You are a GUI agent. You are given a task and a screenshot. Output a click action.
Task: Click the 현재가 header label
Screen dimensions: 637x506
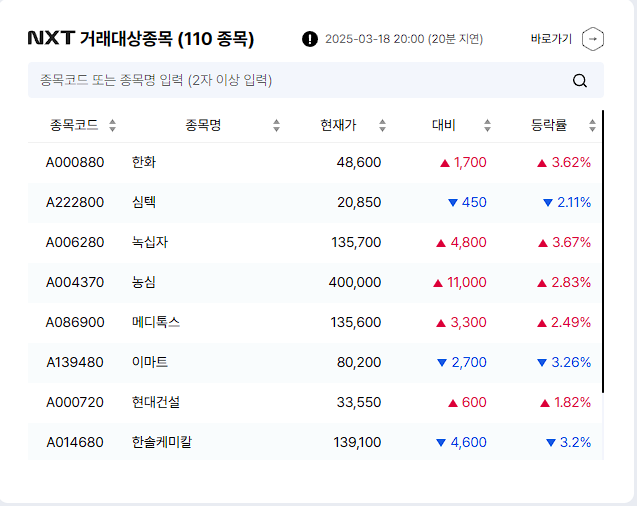[338, 125]
